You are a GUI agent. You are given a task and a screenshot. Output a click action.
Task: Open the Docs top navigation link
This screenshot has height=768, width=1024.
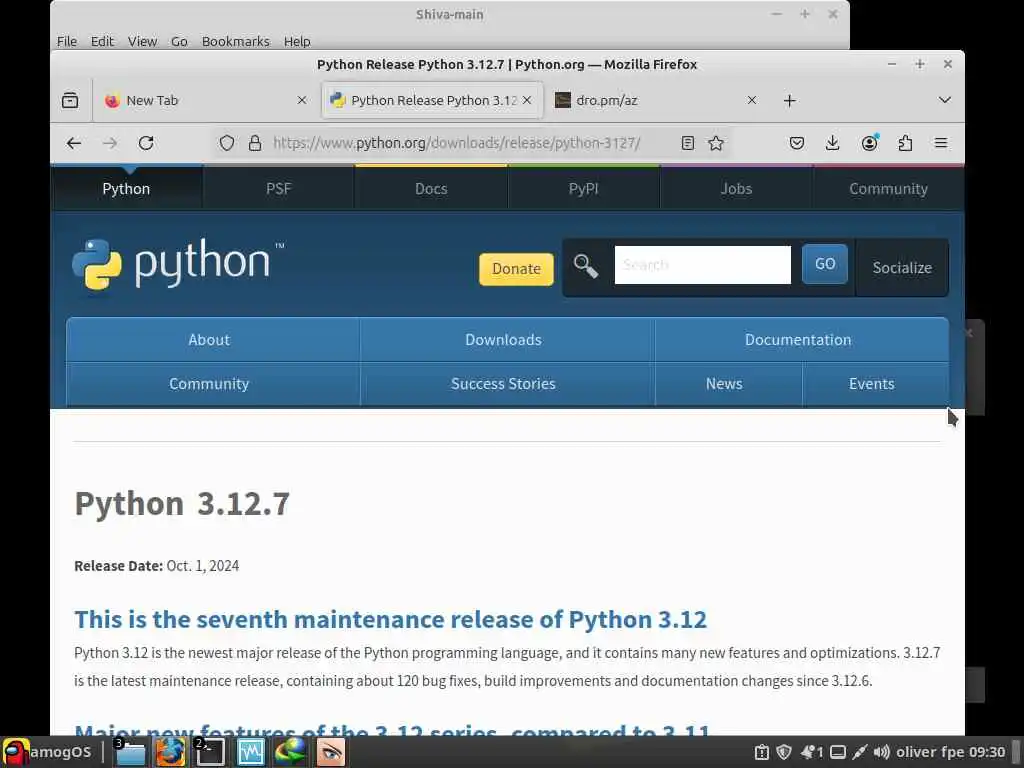click(431, 189)
